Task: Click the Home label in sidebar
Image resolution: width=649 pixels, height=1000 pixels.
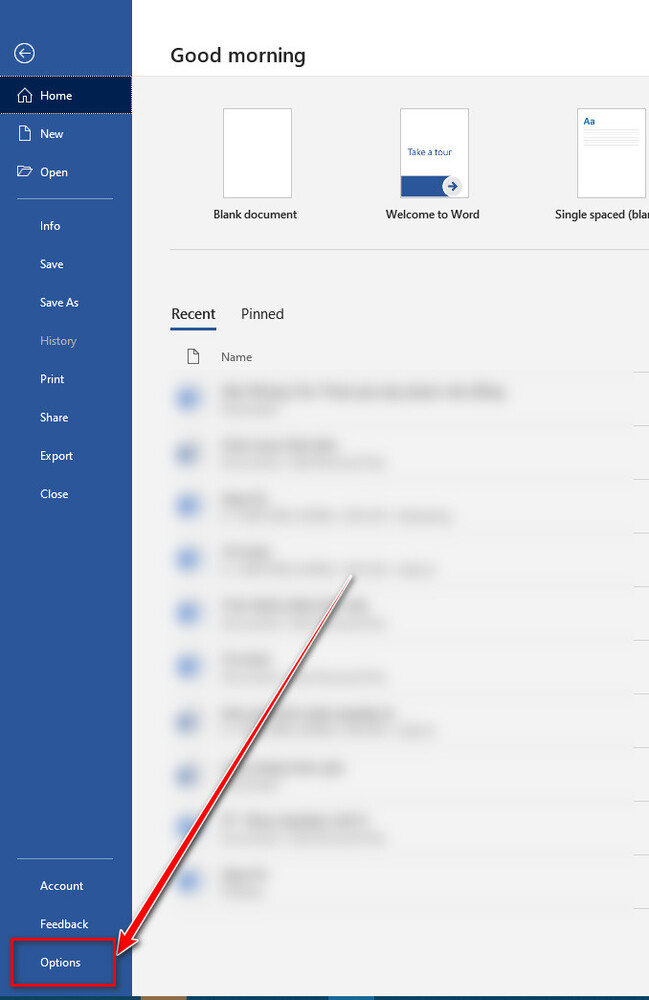Action: 56,96
